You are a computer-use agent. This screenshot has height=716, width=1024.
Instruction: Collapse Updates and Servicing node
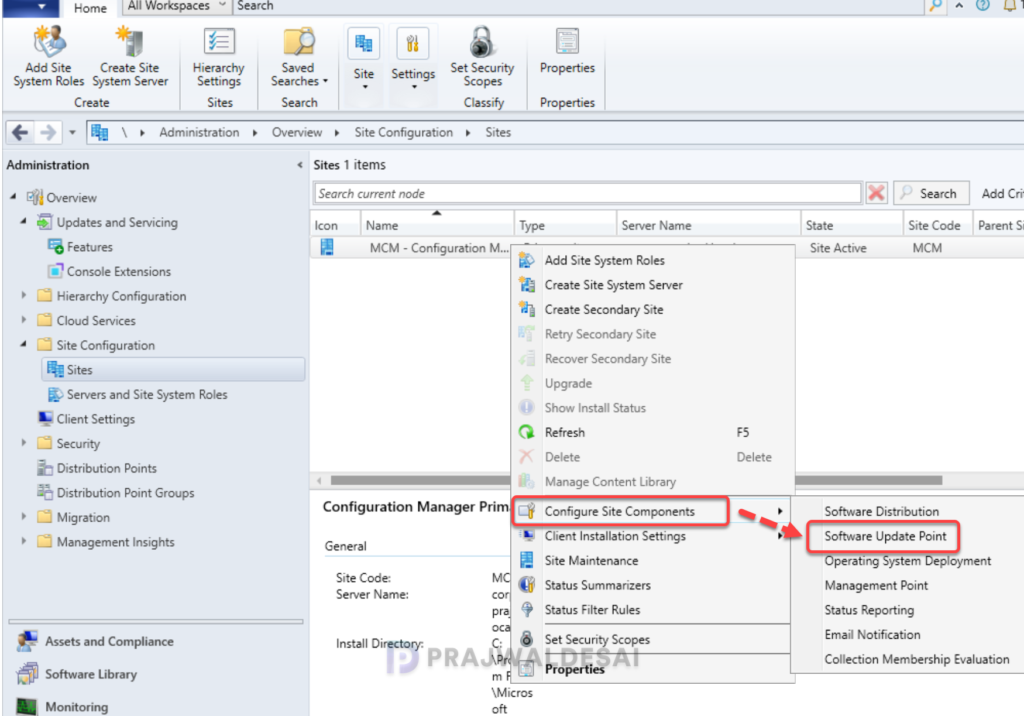click(24, 222)
